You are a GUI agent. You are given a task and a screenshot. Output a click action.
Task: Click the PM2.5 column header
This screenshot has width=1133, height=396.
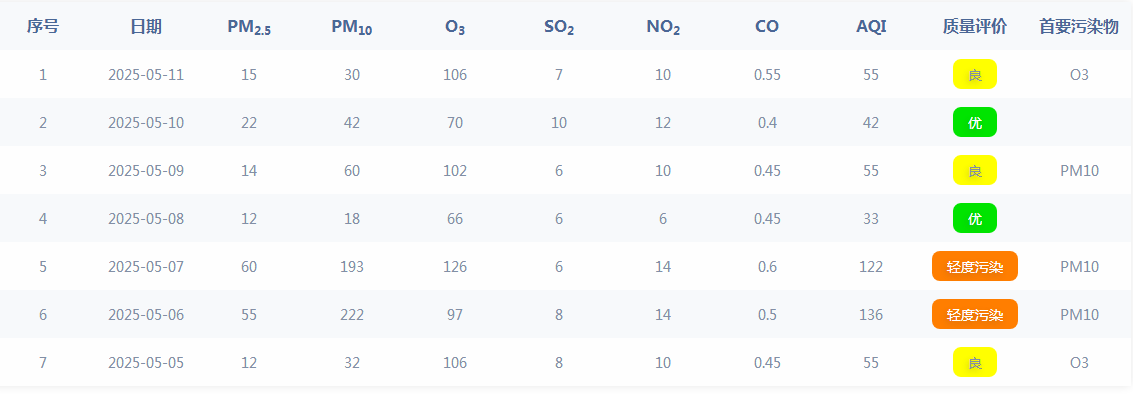[x=249, y=27]
